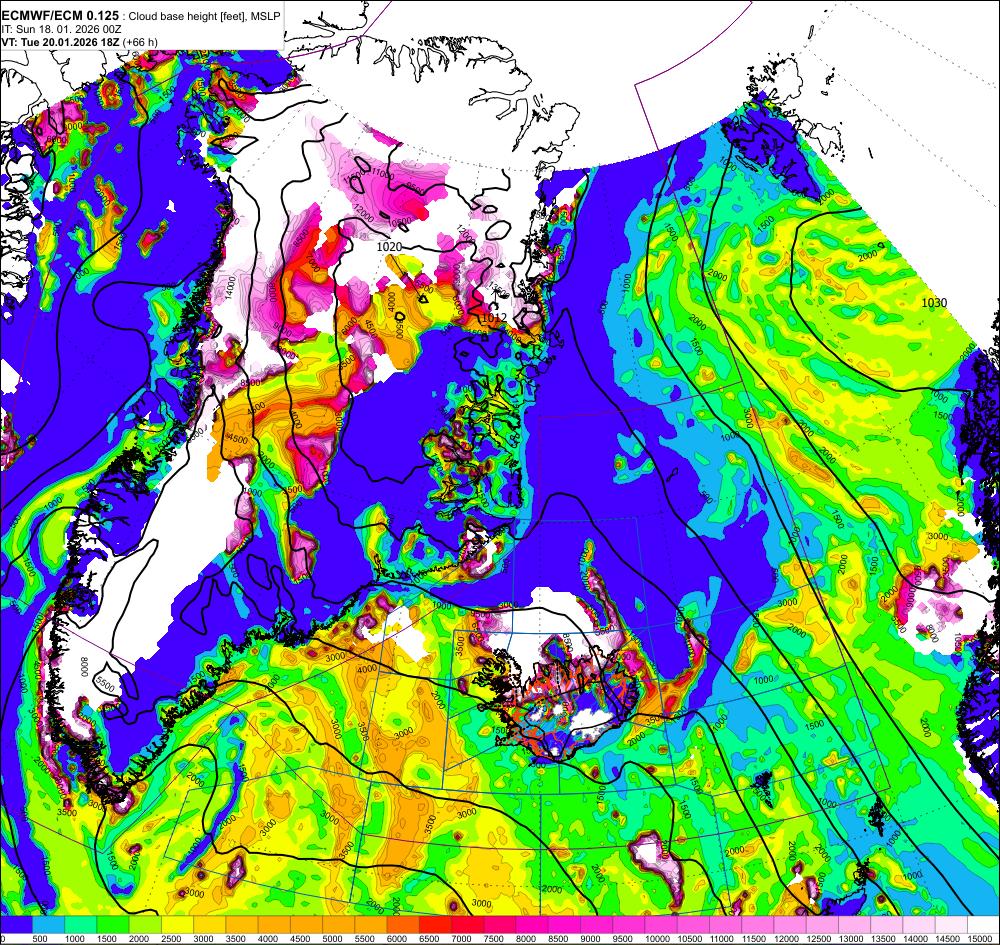
Task: Click the '9000' legend value in color bar
Action: [591, 939]
